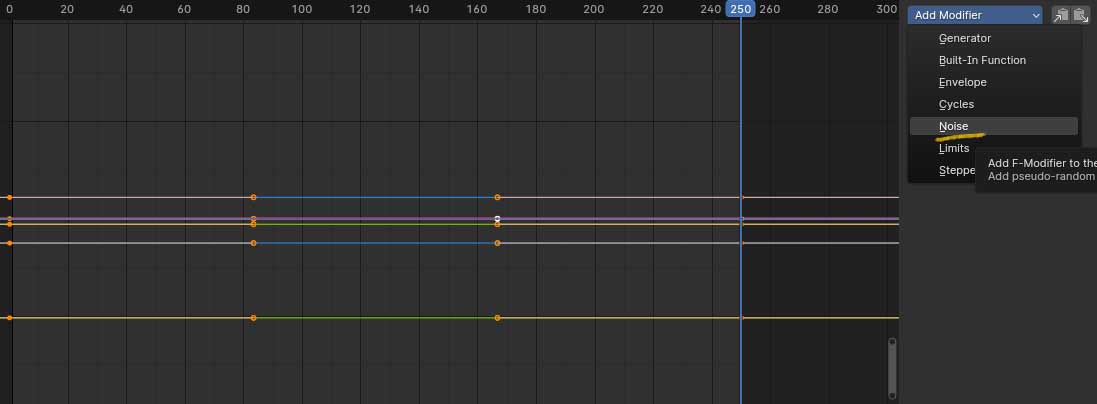
Task: Add the Noise F-Modifier
Action: [953, 126]
